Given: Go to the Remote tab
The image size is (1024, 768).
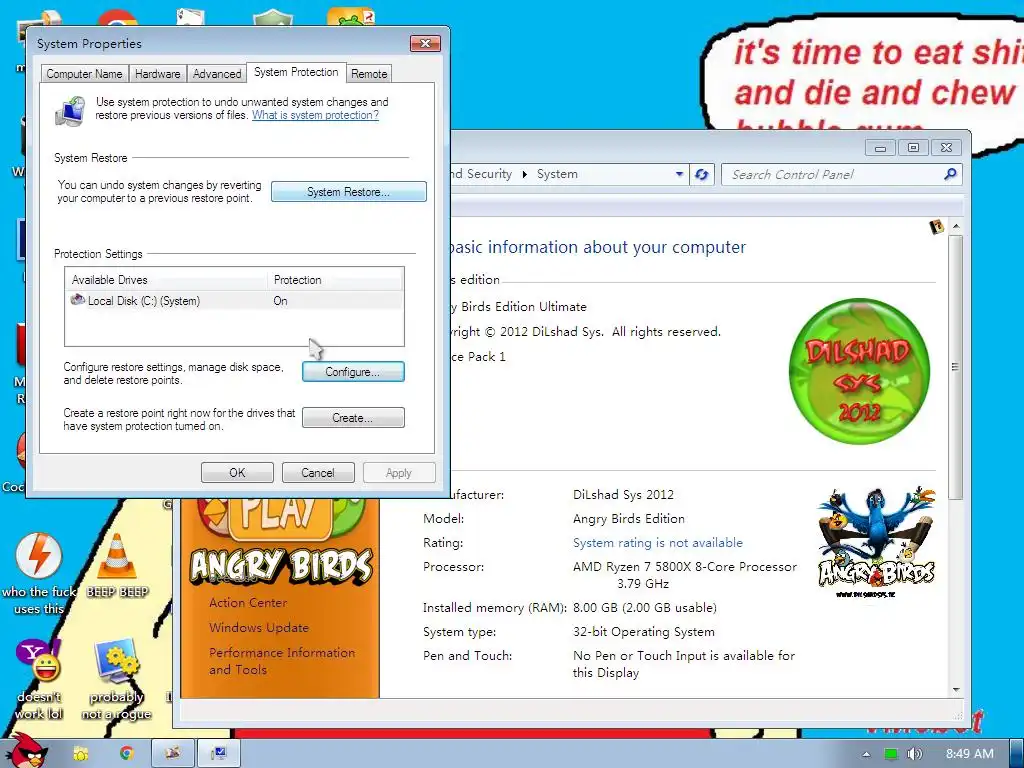Looking at the screenshot, I should [x=369, y=74].
